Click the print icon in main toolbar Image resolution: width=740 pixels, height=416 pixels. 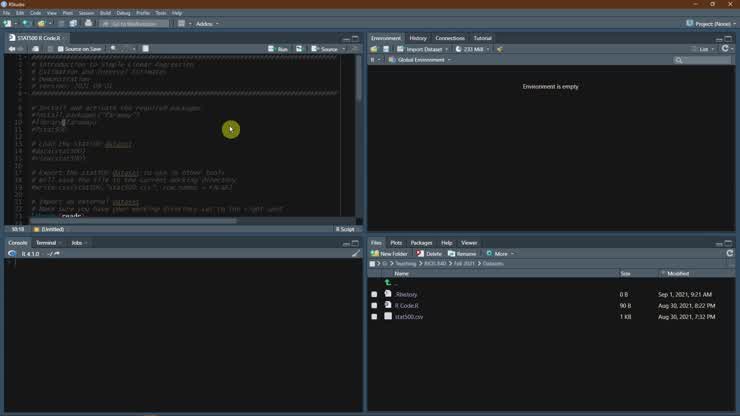pos(88,23)
